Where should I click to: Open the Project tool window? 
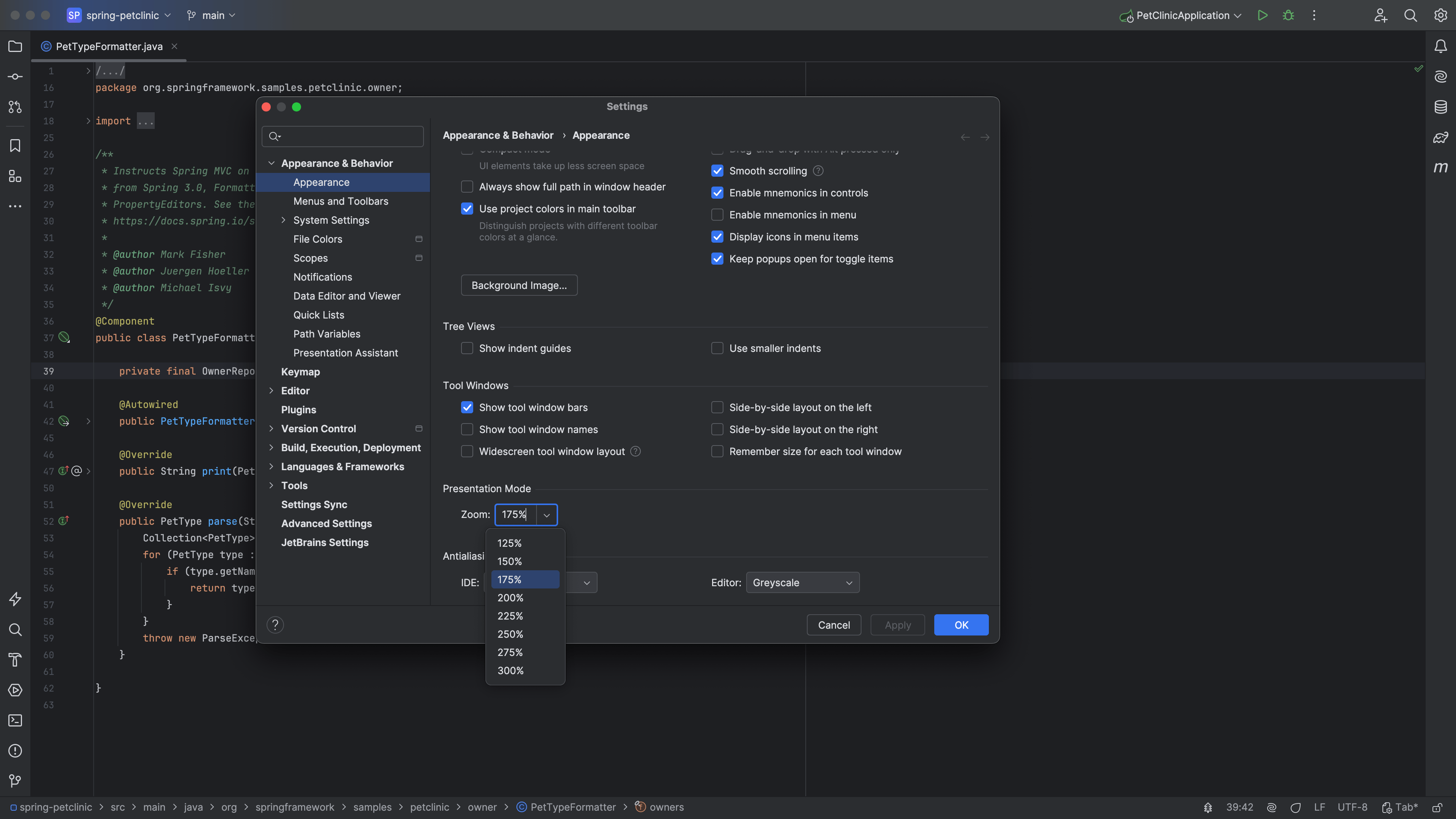pyautogui.click(x=15, y=46)
